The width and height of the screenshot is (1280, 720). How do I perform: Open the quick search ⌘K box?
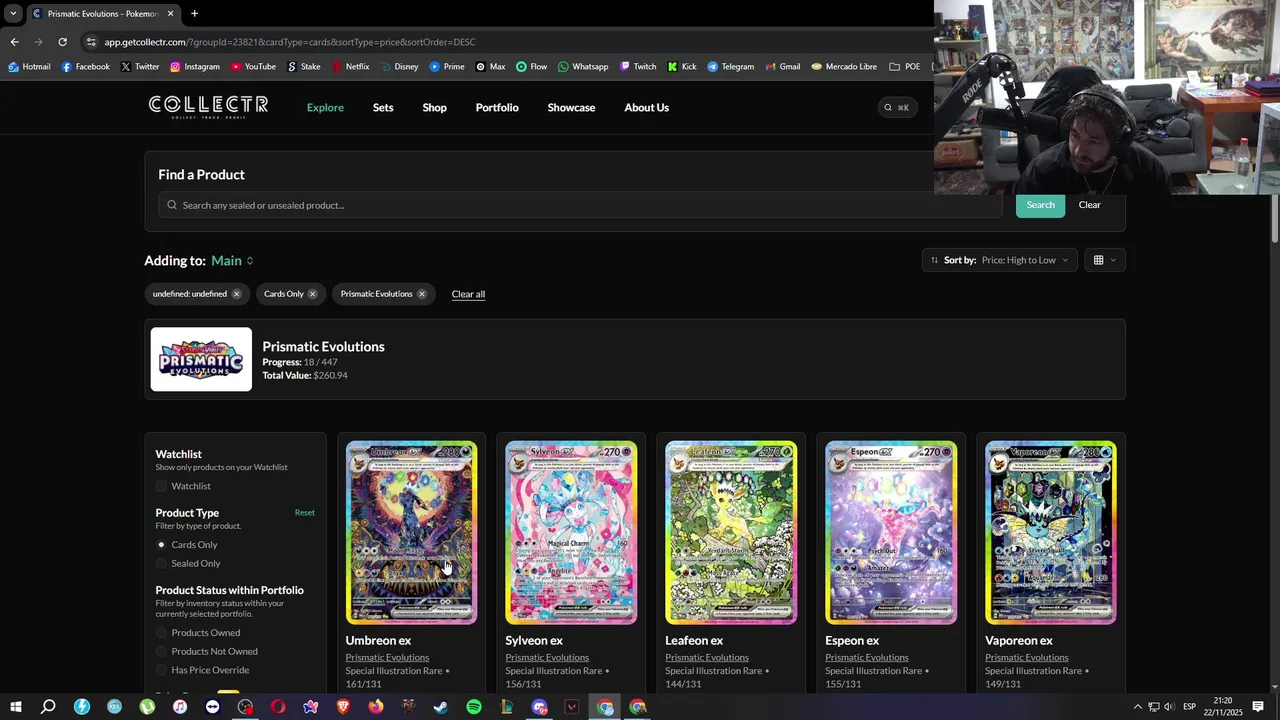click(897, 107)
